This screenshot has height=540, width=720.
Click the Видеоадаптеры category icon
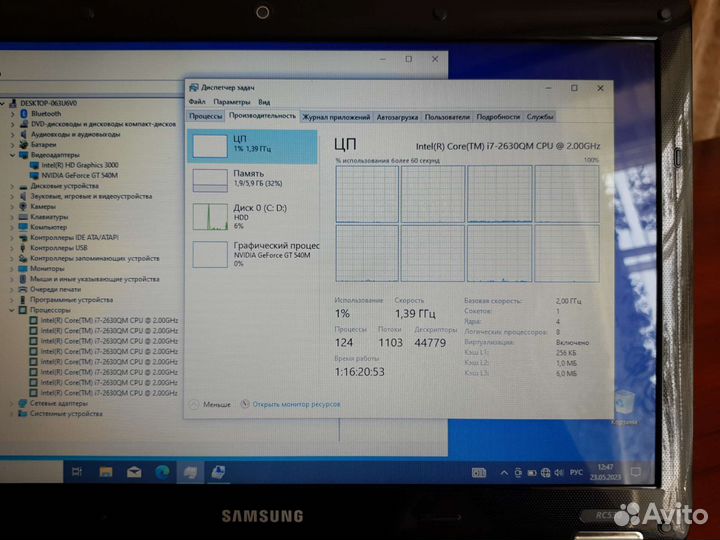pyautogui.click(x=24, y=155)
